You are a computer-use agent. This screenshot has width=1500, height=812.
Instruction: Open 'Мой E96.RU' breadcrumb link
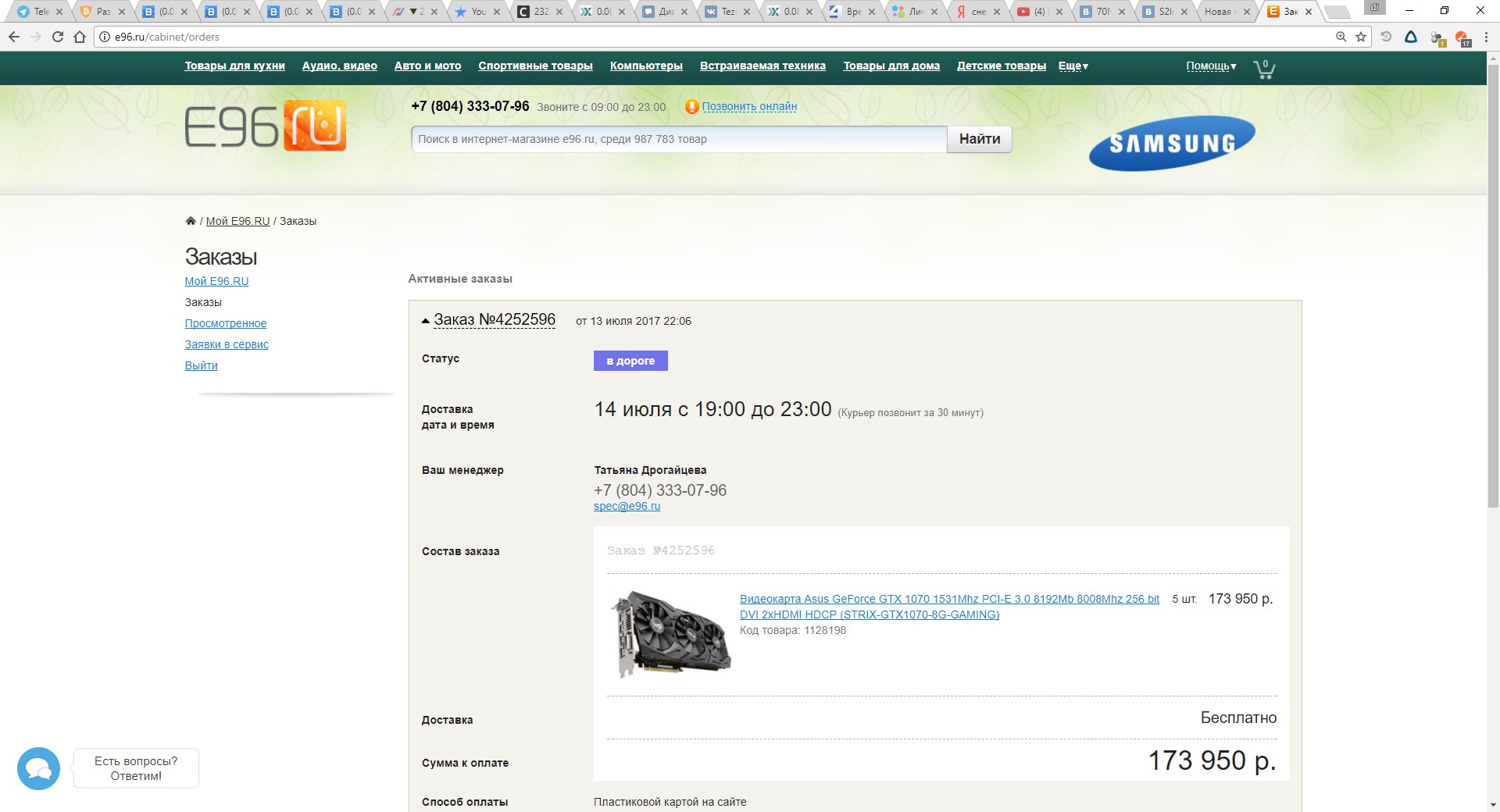tap(237, 221)
